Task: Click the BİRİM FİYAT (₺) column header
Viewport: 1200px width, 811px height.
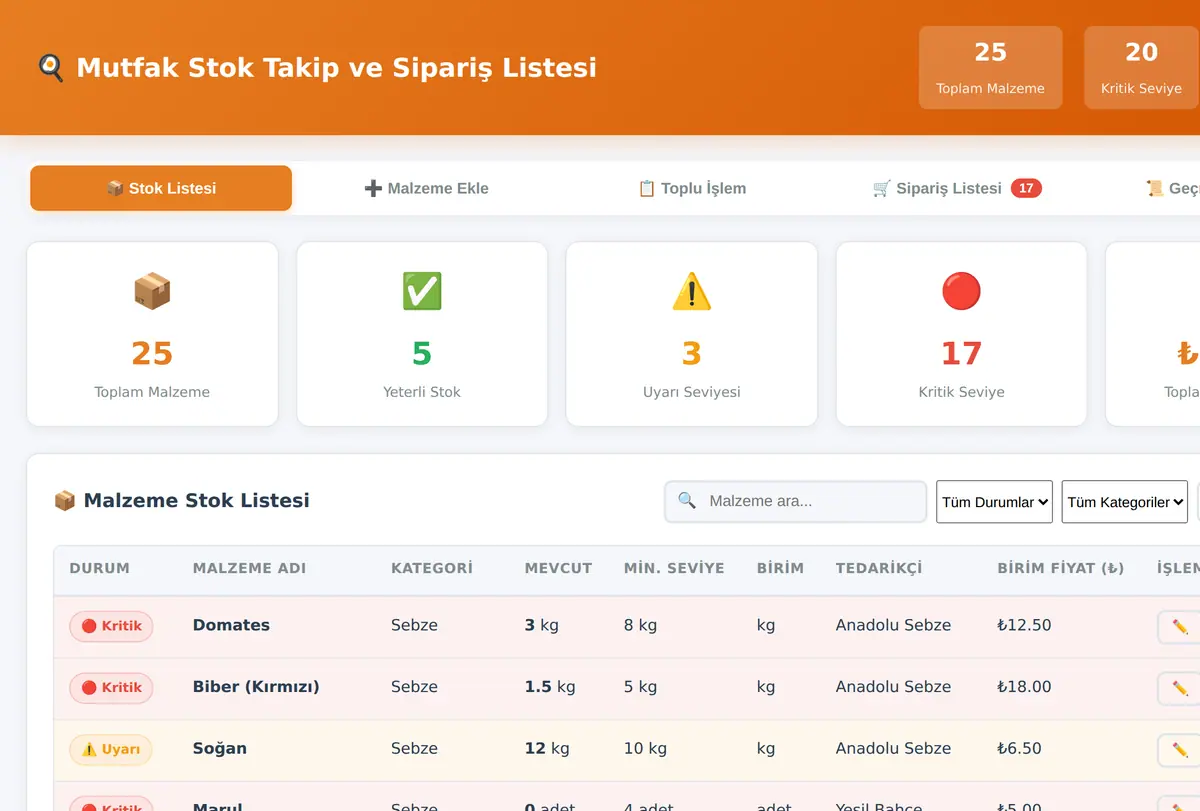Action: (x=1061, y=568)
